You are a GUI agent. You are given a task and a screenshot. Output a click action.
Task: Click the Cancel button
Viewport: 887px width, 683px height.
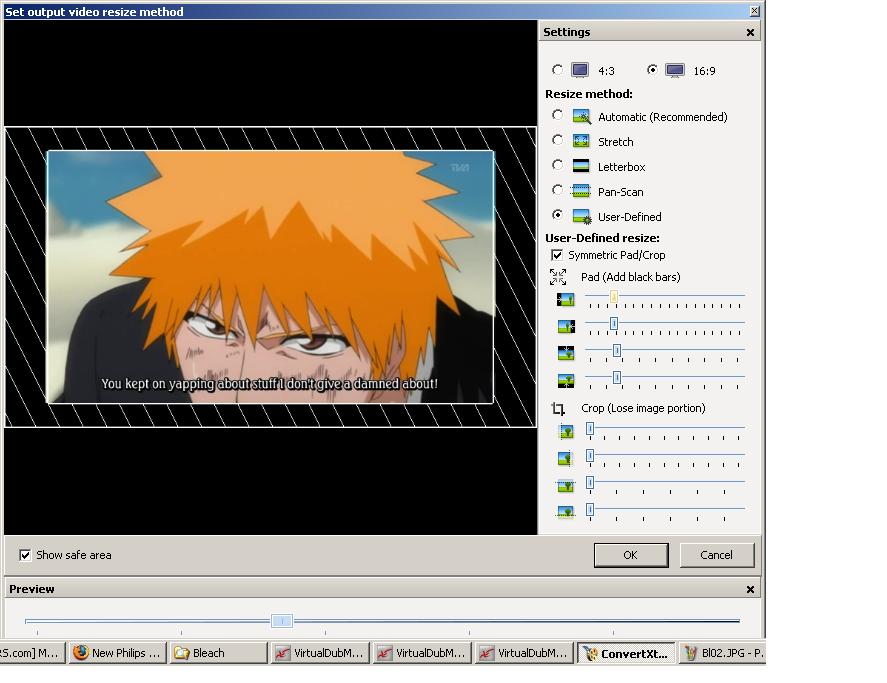point(716,555)
